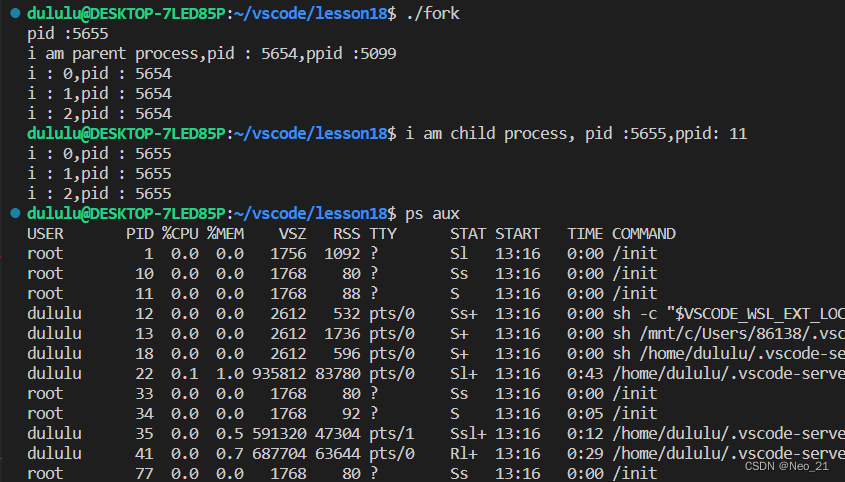
Task: Click PID "77" in the last root row
Action: [144, 473]
